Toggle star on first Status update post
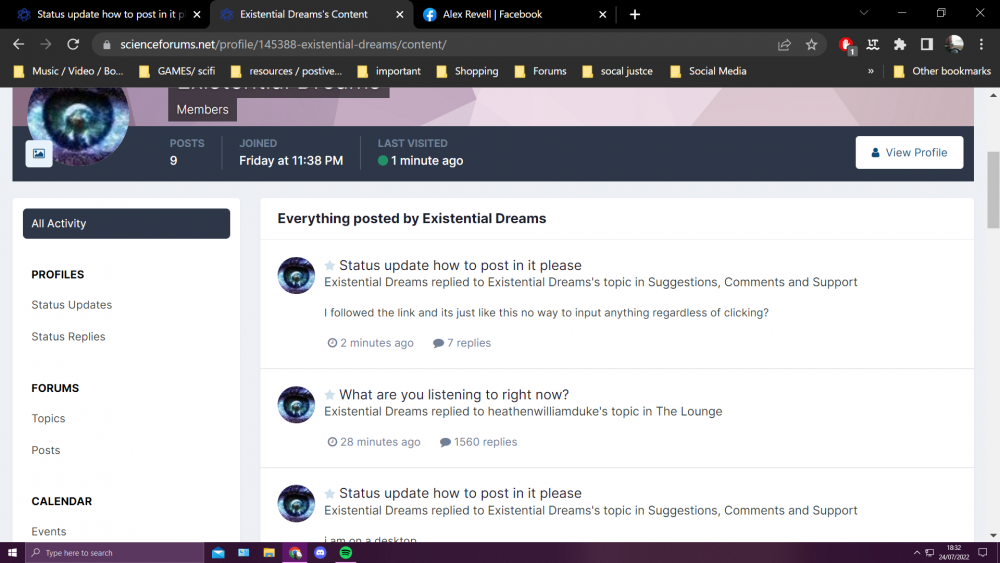Image resolution: width=1000 pixels, height=563 pixels. click(x=330, y=266)
